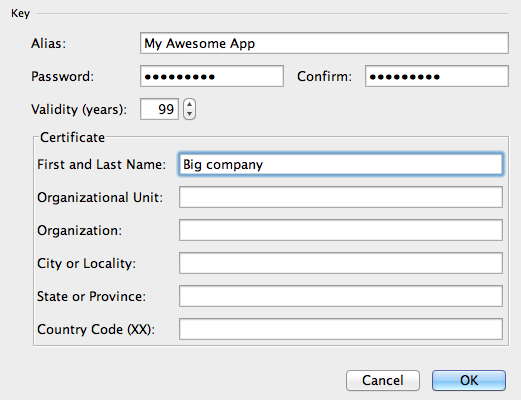Screen dimensions: 521x400
Task: Click the Confirm label text
Action: 324,76
